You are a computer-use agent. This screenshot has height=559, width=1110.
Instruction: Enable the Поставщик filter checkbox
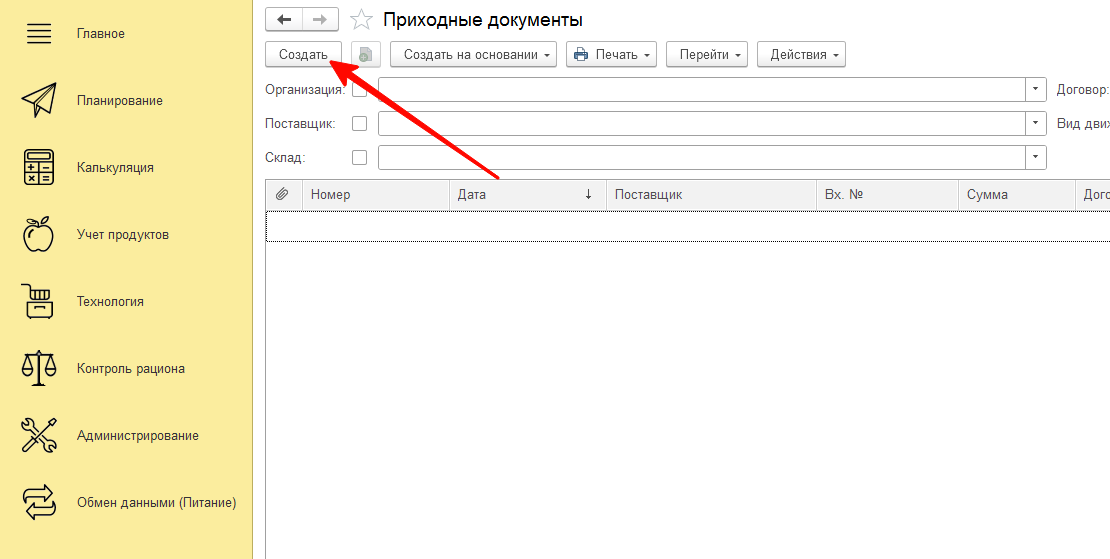click(x=360, y=124)
